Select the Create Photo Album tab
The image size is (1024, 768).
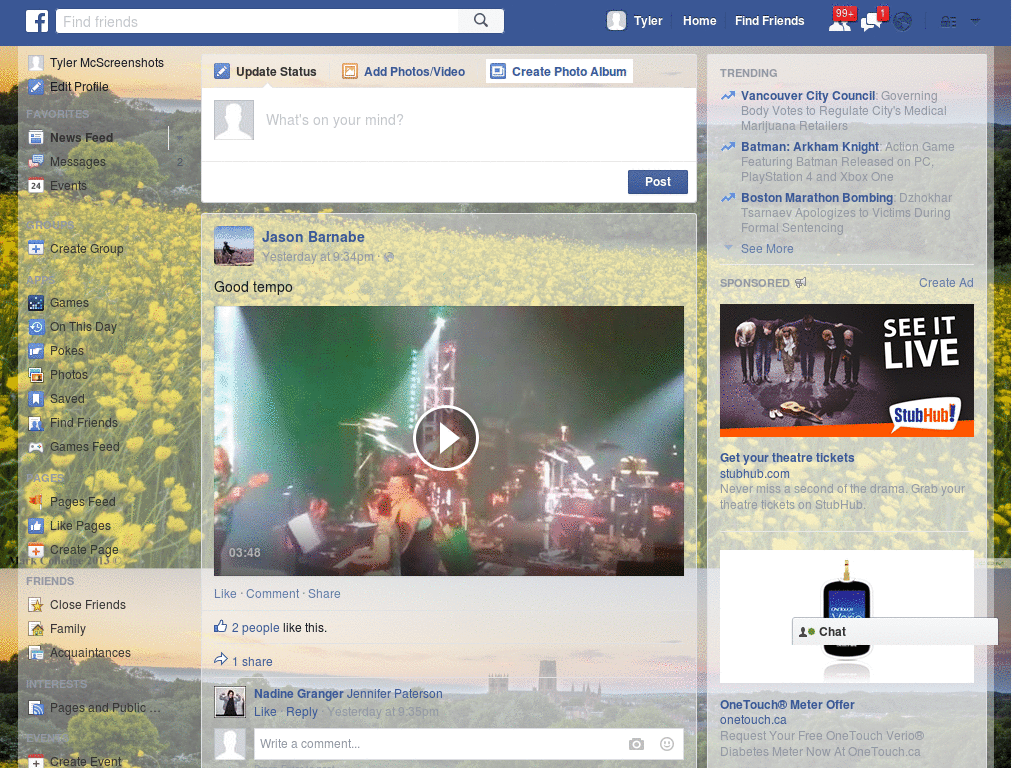(x=560, y=72)
